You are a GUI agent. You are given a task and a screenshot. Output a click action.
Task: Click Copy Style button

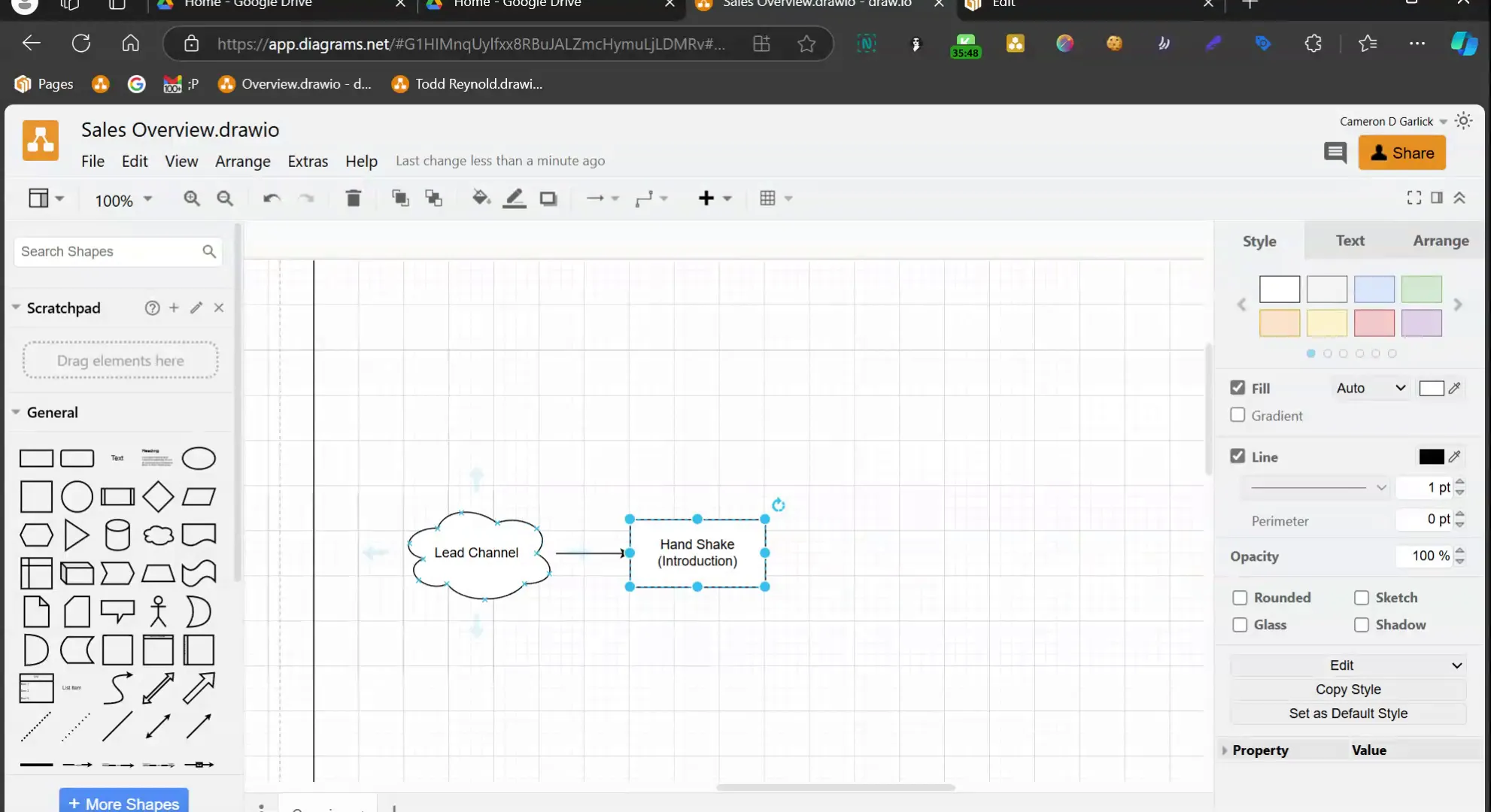pyautogui.click(x=1347, y=689)
